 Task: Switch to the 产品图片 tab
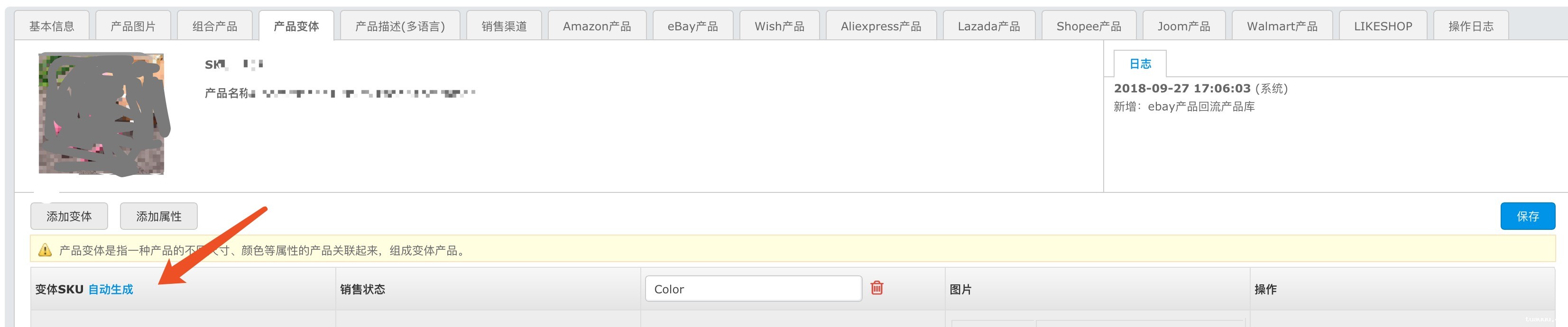pos(133,26)
